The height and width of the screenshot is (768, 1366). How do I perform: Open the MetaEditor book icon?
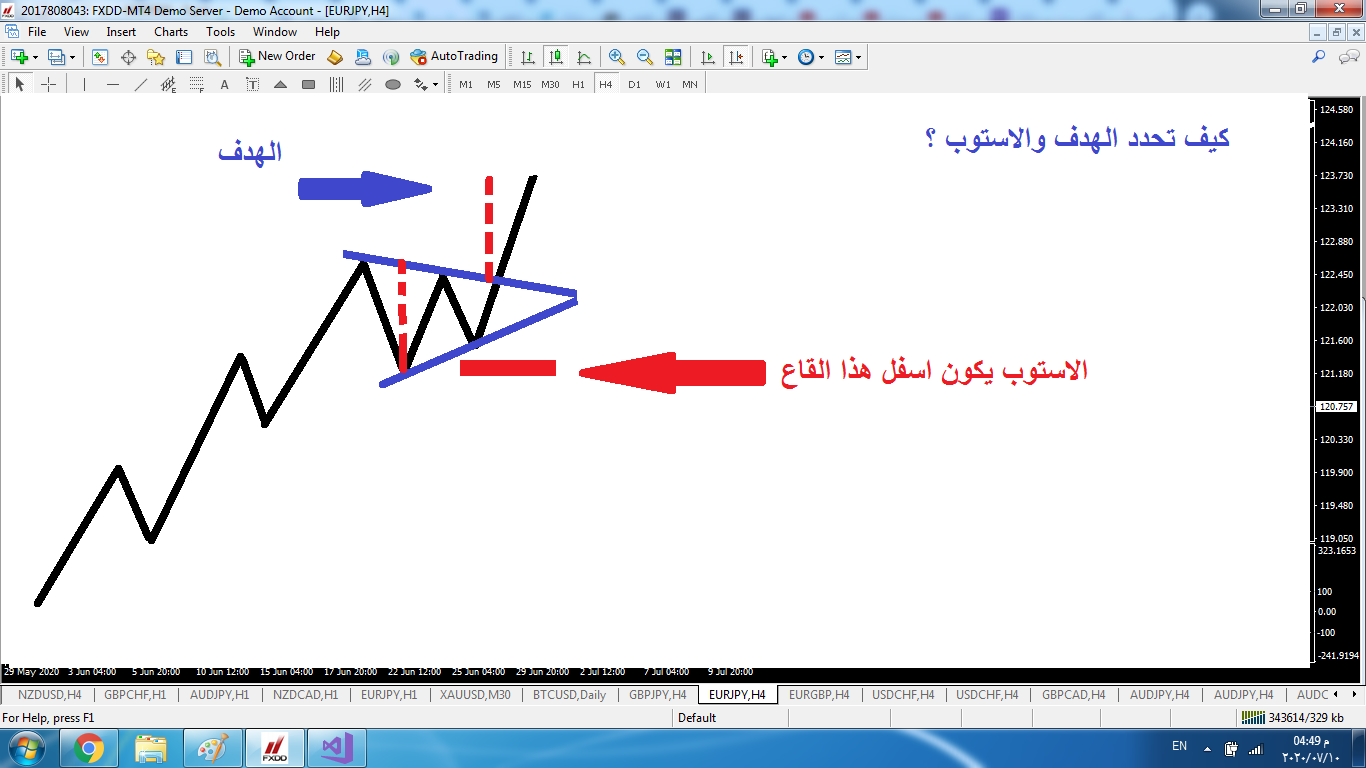point(335,57)
